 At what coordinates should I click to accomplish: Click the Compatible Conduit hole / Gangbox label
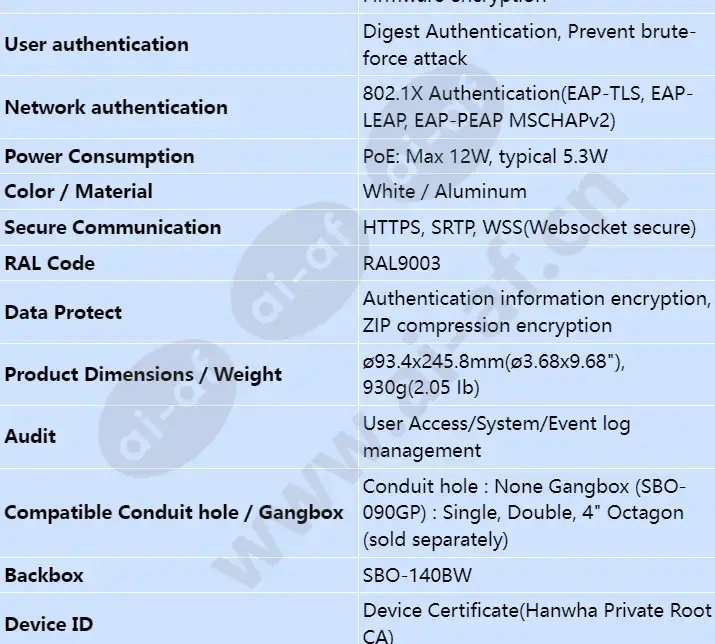coord(174,513)
